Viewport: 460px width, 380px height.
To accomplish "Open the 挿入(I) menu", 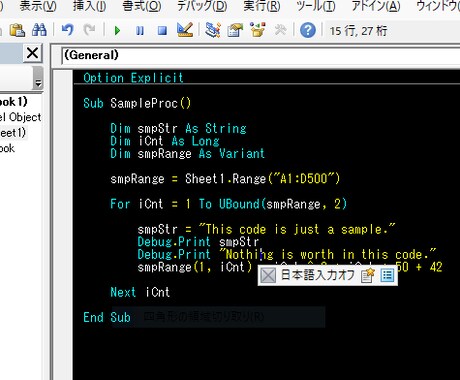I will (x=89, y=6).
